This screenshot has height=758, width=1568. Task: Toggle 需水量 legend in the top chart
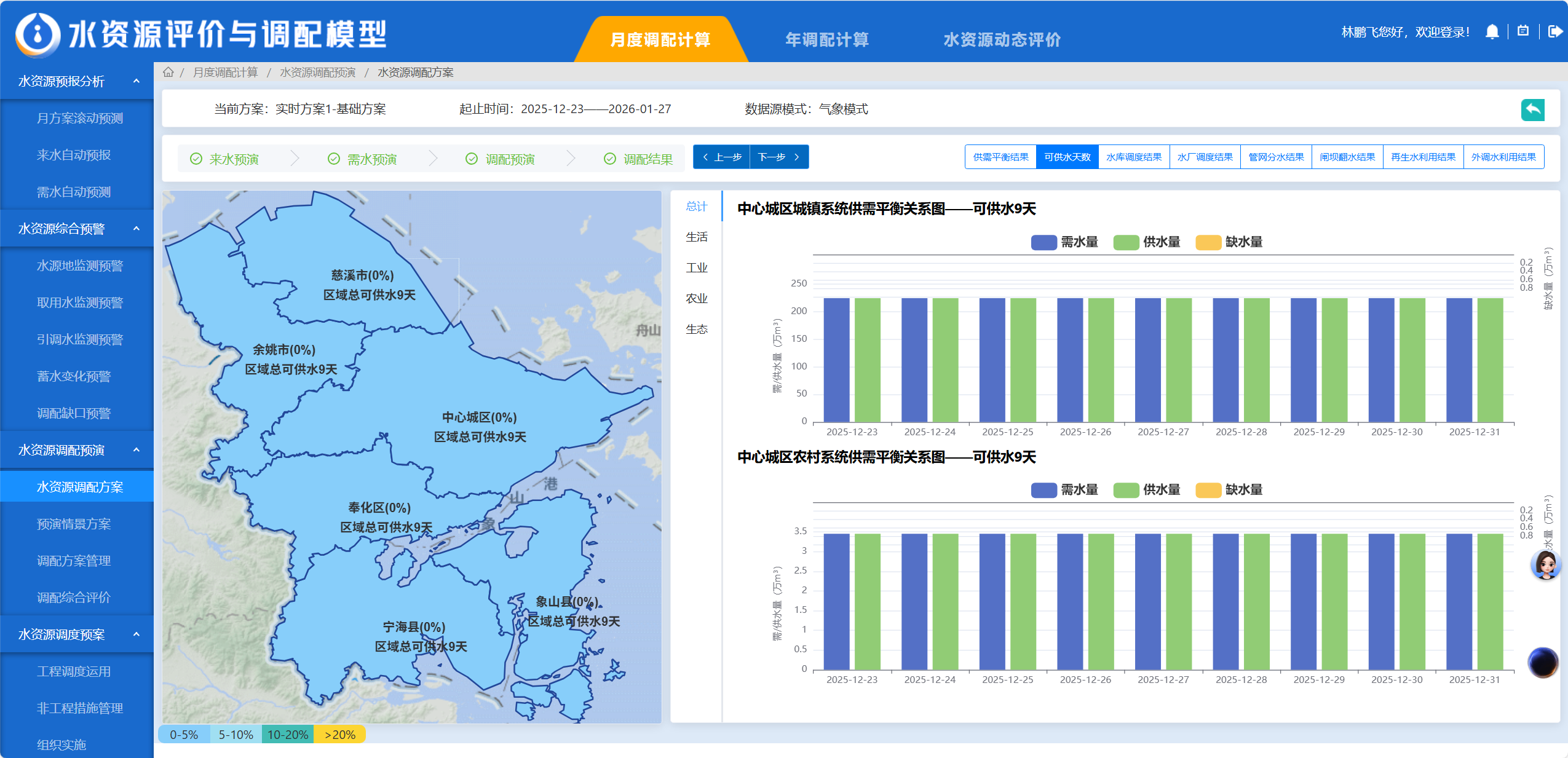[x=1064, y=242]
